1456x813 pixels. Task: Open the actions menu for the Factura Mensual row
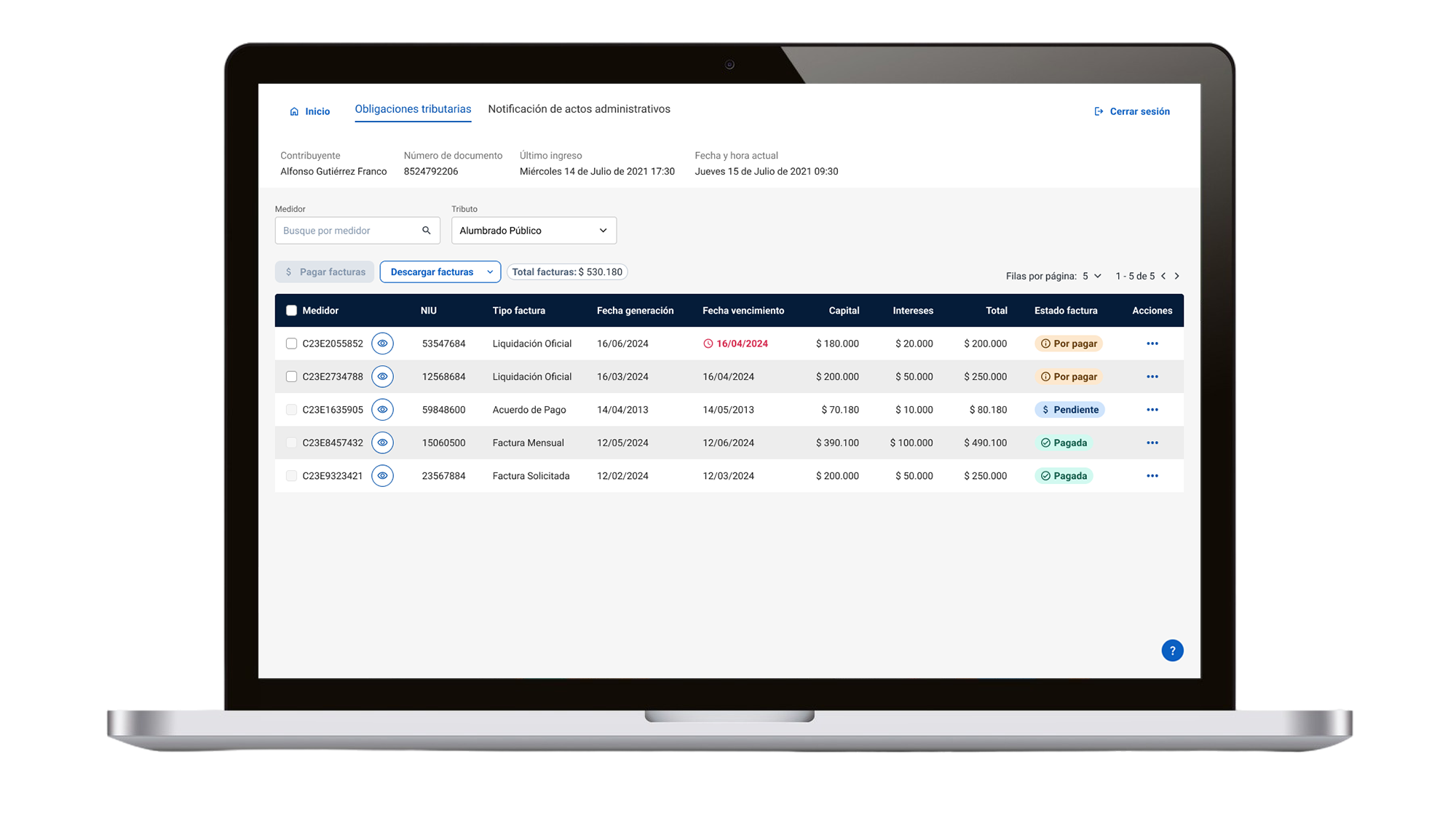point(1152,443)
